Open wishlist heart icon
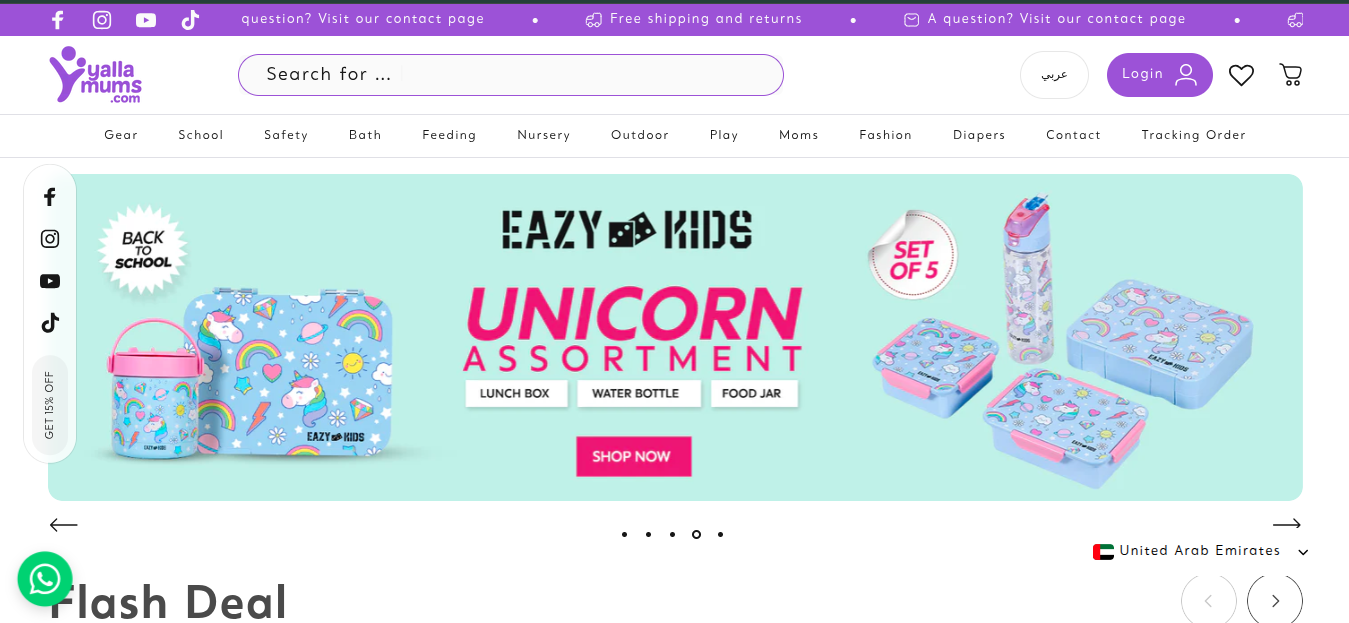This screenshot has height=623, width=1349. [x=1241, y=75]
